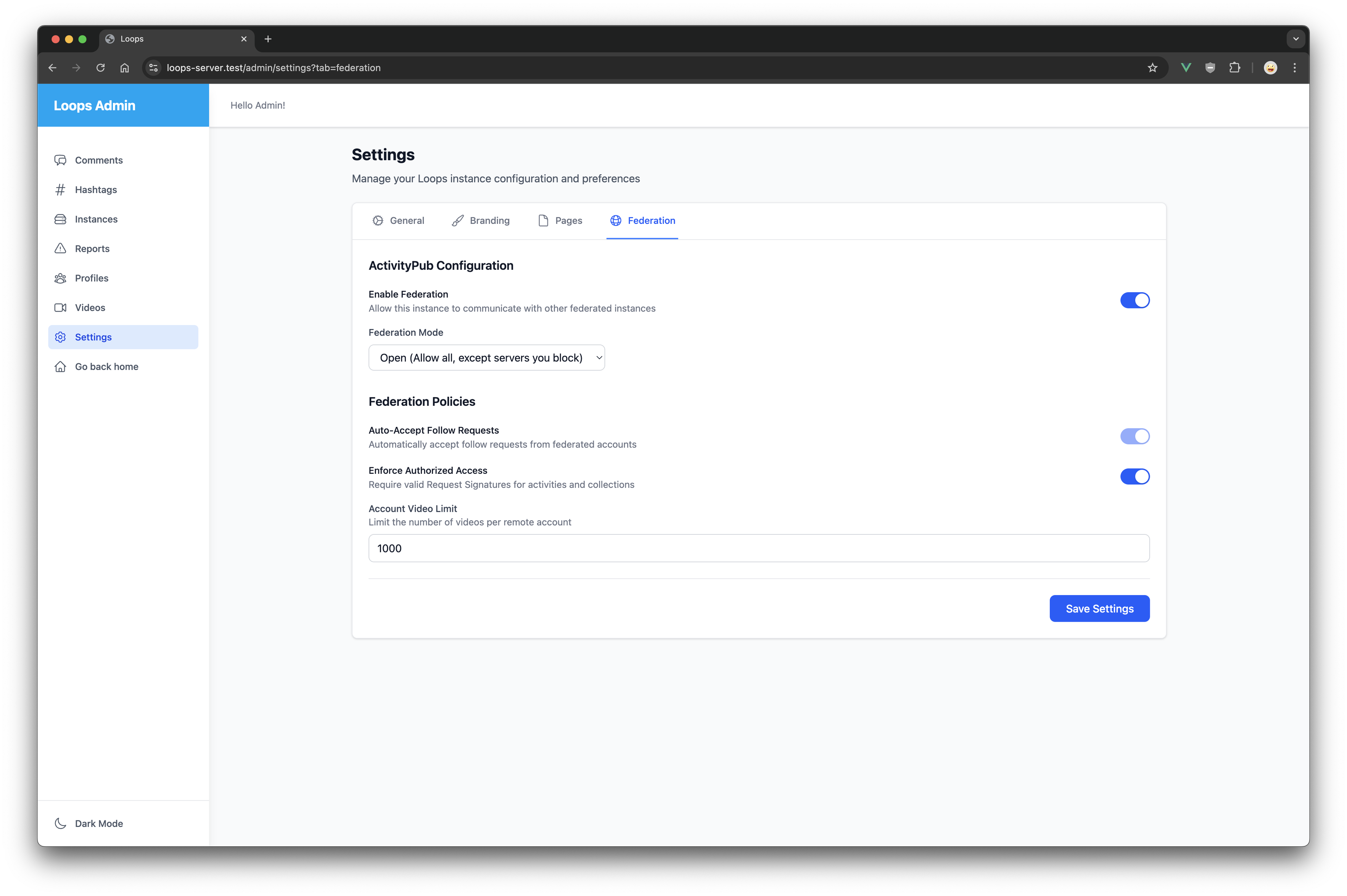Open the Federation Mode dropdown
Image resolution: width=1347 pixels, height=896 pixels.
click(486, 358)
